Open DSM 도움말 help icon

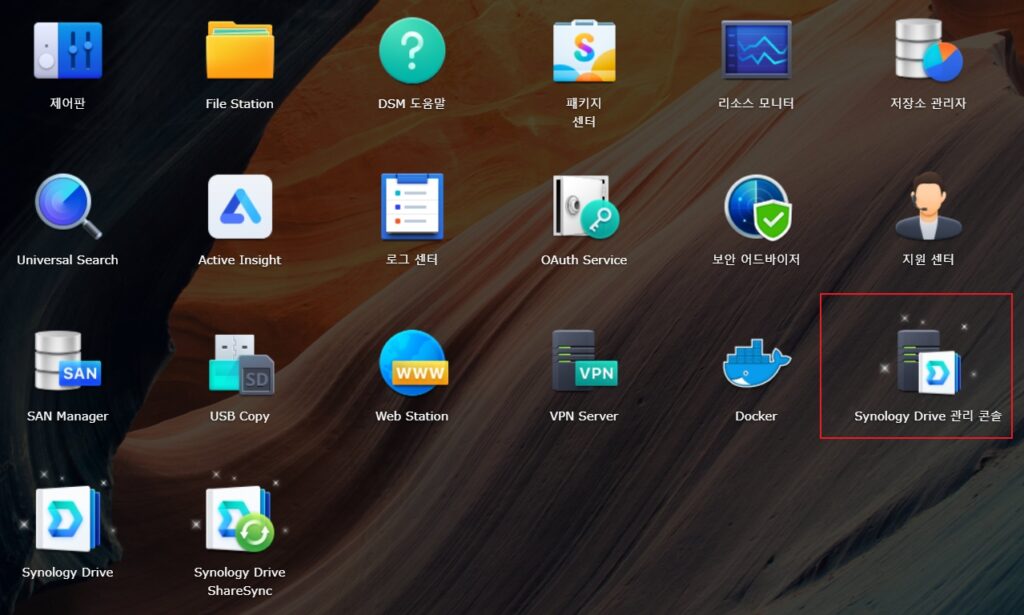pos(411,51)
